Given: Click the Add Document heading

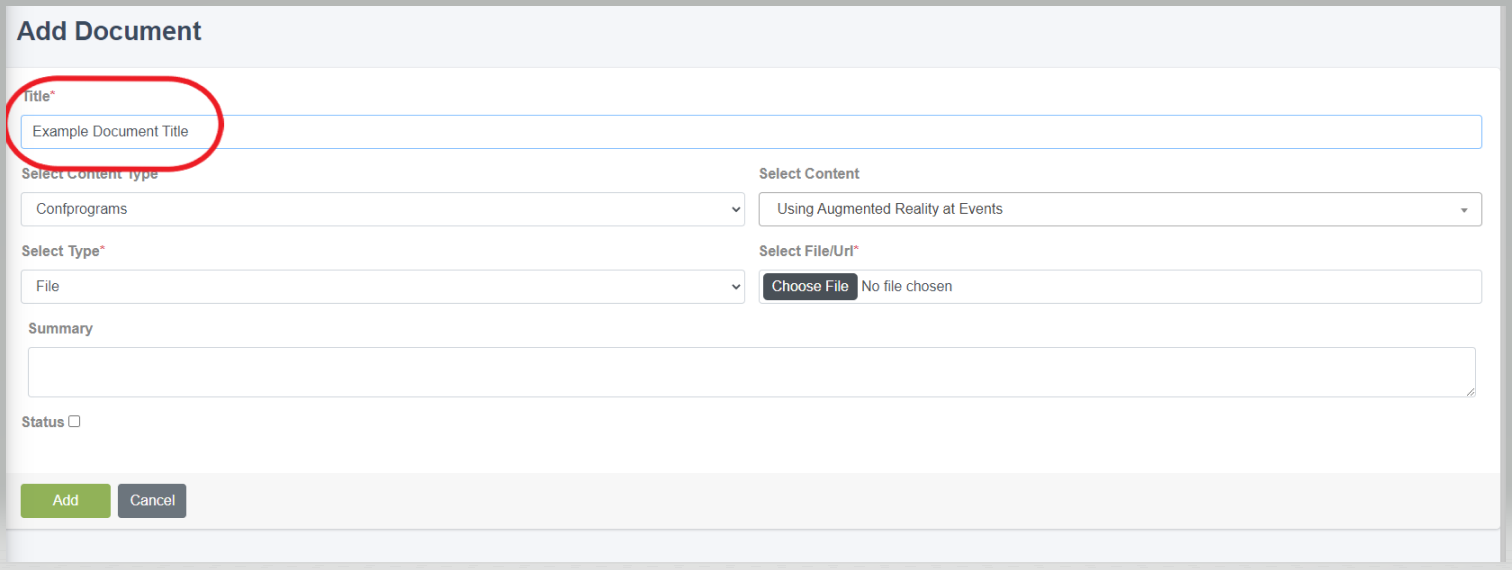Looking at the screenshot, I should pos(109,31).
